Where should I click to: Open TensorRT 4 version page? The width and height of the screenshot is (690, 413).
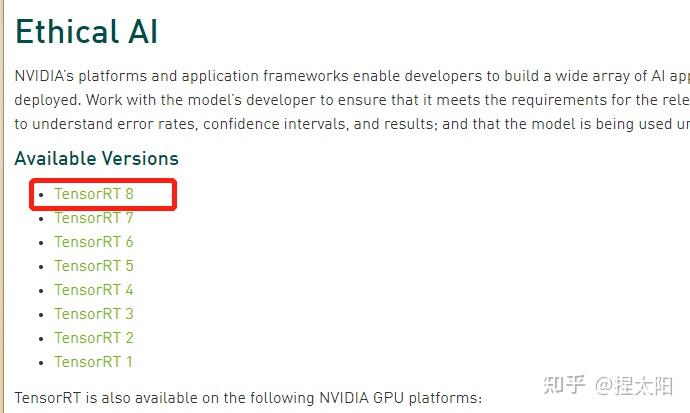pyautogui.click(x=94, y=290)
